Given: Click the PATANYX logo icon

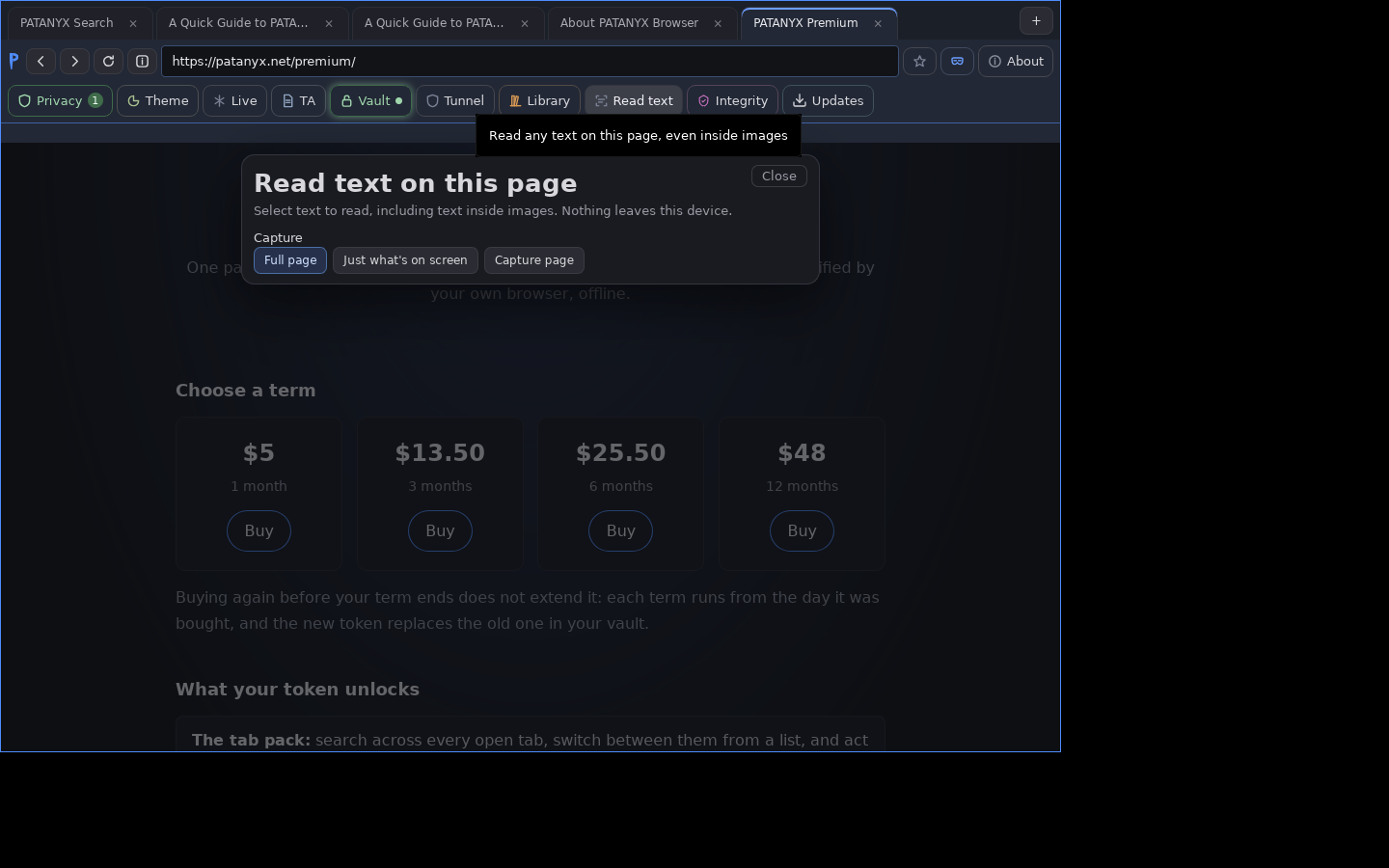Looking at the screenshot, I should click(x=14, y=61).
